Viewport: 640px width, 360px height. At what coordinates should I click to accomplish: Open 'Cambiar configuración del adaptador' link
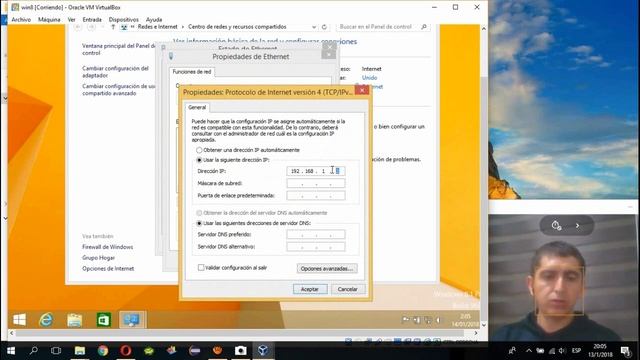pos(115,72)
